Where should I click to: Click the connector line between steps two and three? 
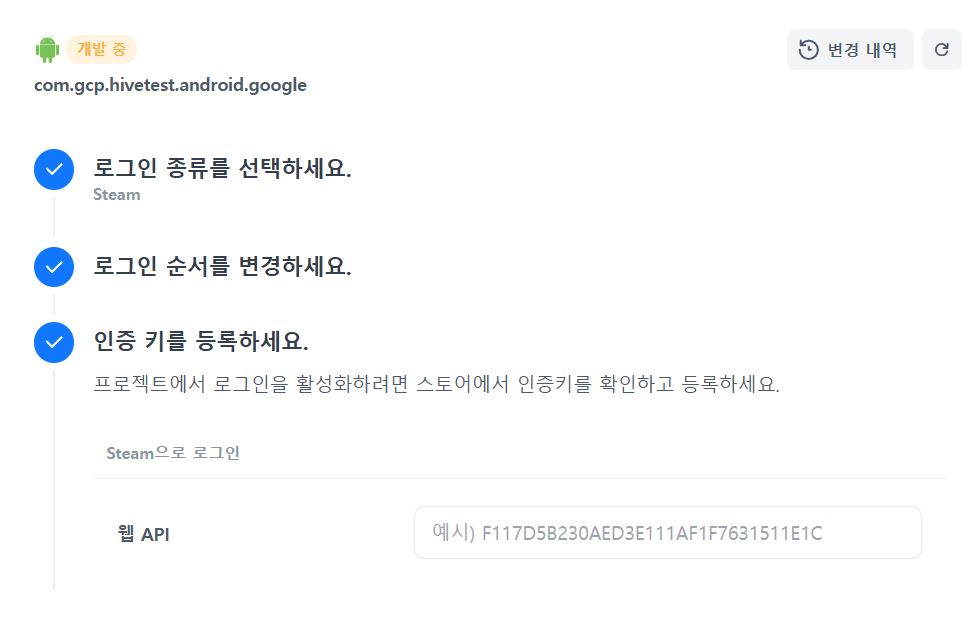coord(54,304)
